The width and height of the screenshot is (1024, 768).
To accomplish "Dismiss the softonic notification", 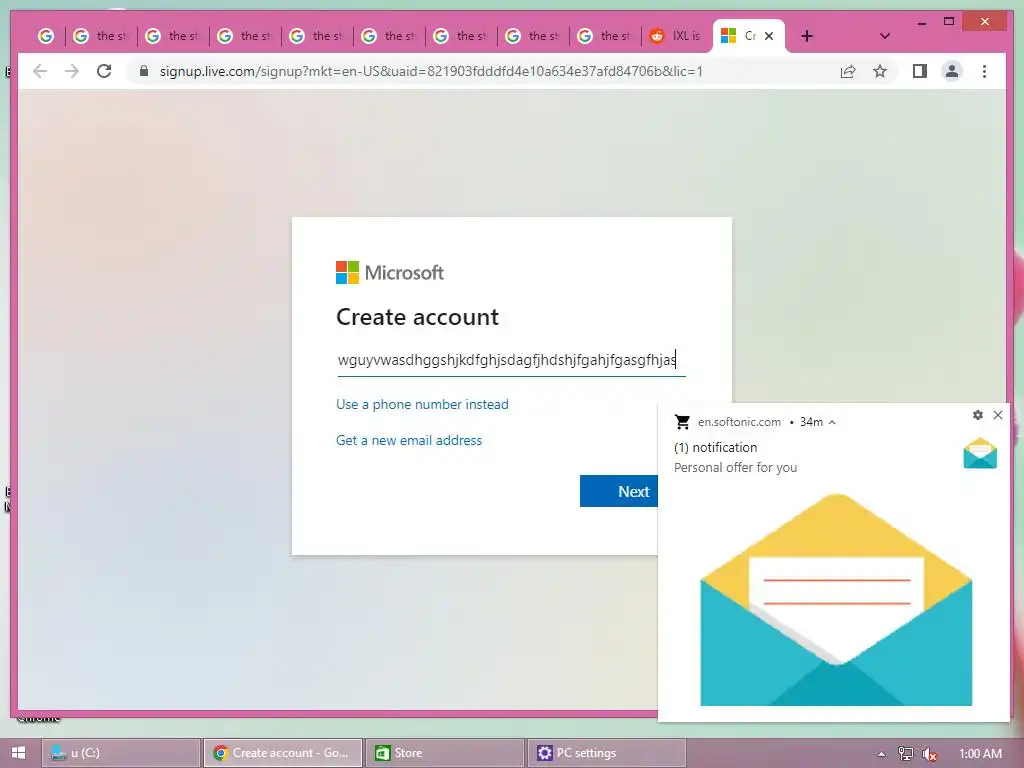I will [x=998, y=415].
